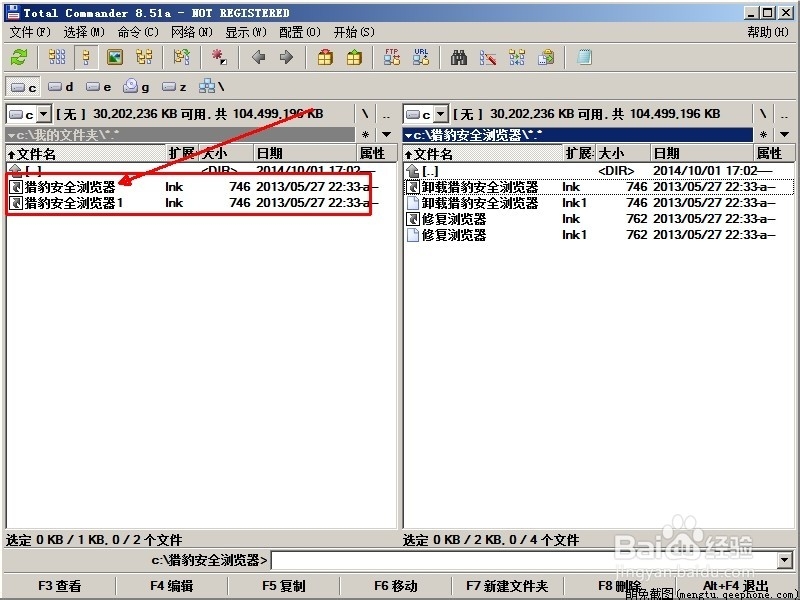Click the F7 新建文件夹 button
The width and height of the screenshot is (800, 600).
pos(507,586)
